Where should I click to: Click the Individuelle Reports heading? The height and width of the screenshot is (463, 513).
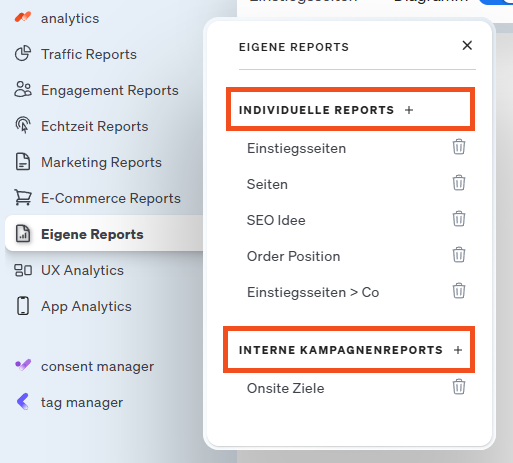[x=316, y=110]
